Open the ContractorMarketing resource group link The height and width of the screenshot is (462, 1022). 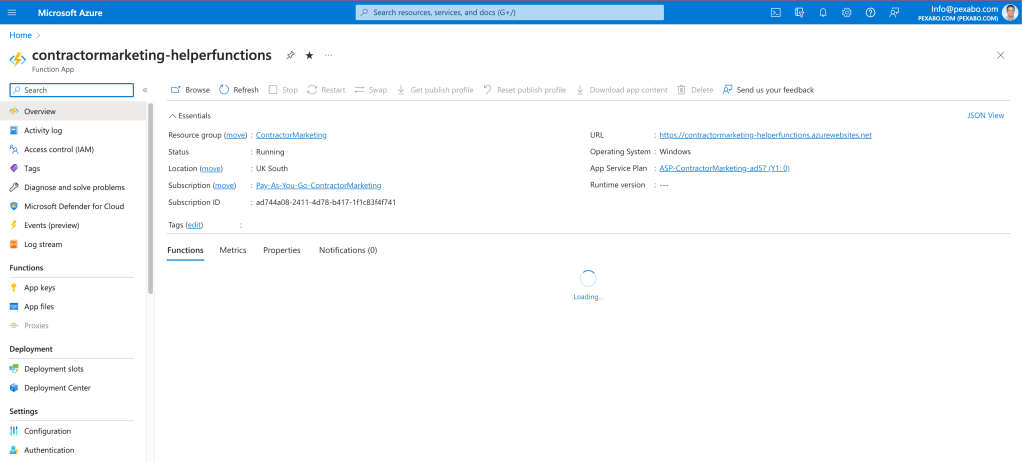[x=291, y=135]
